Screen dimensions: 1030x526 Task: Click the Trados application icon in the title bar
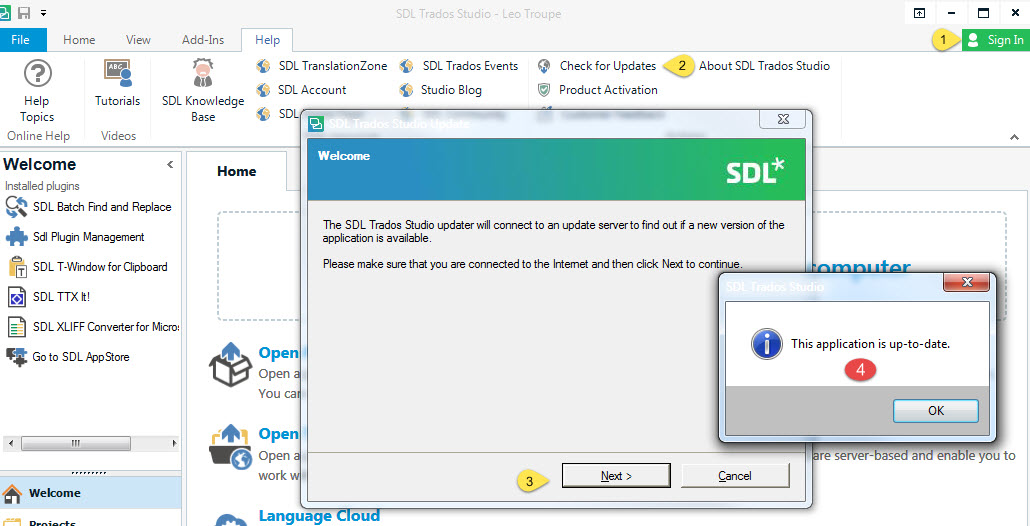[x=5, y=12]
